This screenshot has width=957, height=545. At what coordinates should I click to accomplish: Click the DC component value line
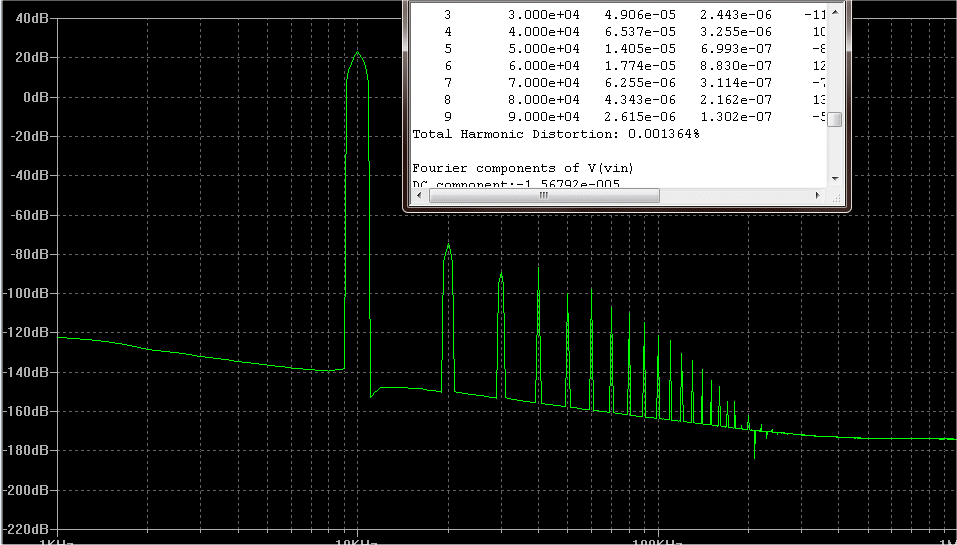pos(516,184)
